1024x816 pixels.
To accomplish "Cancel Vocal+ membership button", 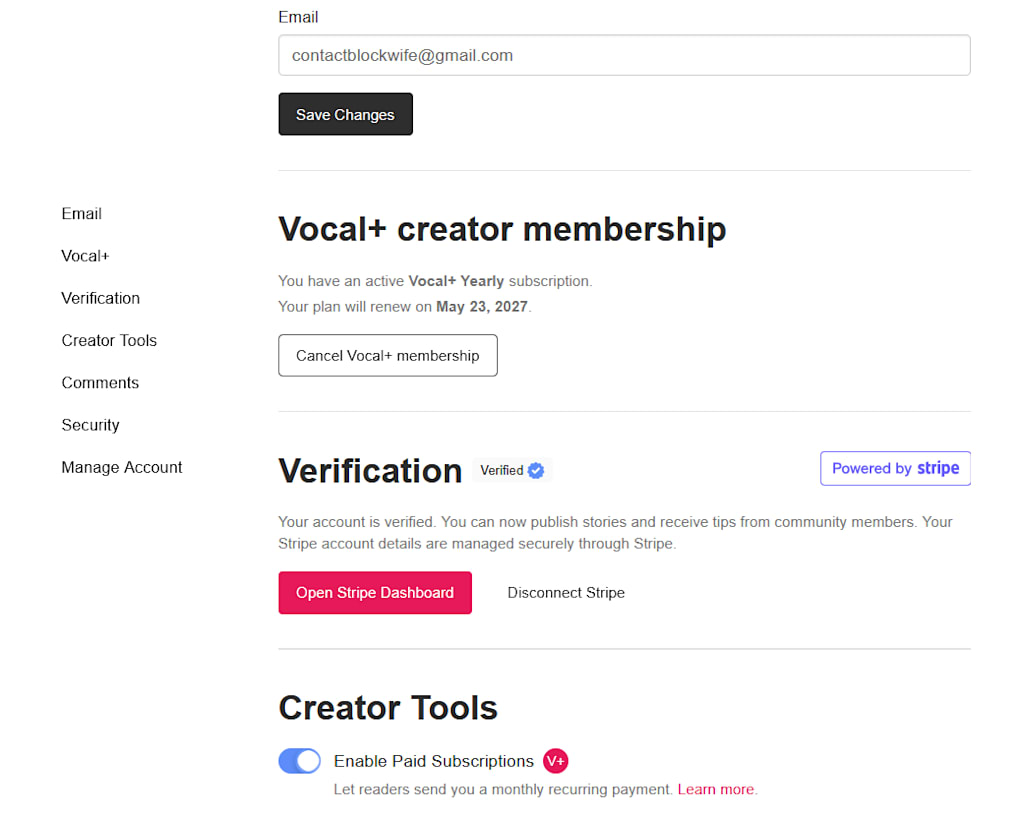I will 388,356.
